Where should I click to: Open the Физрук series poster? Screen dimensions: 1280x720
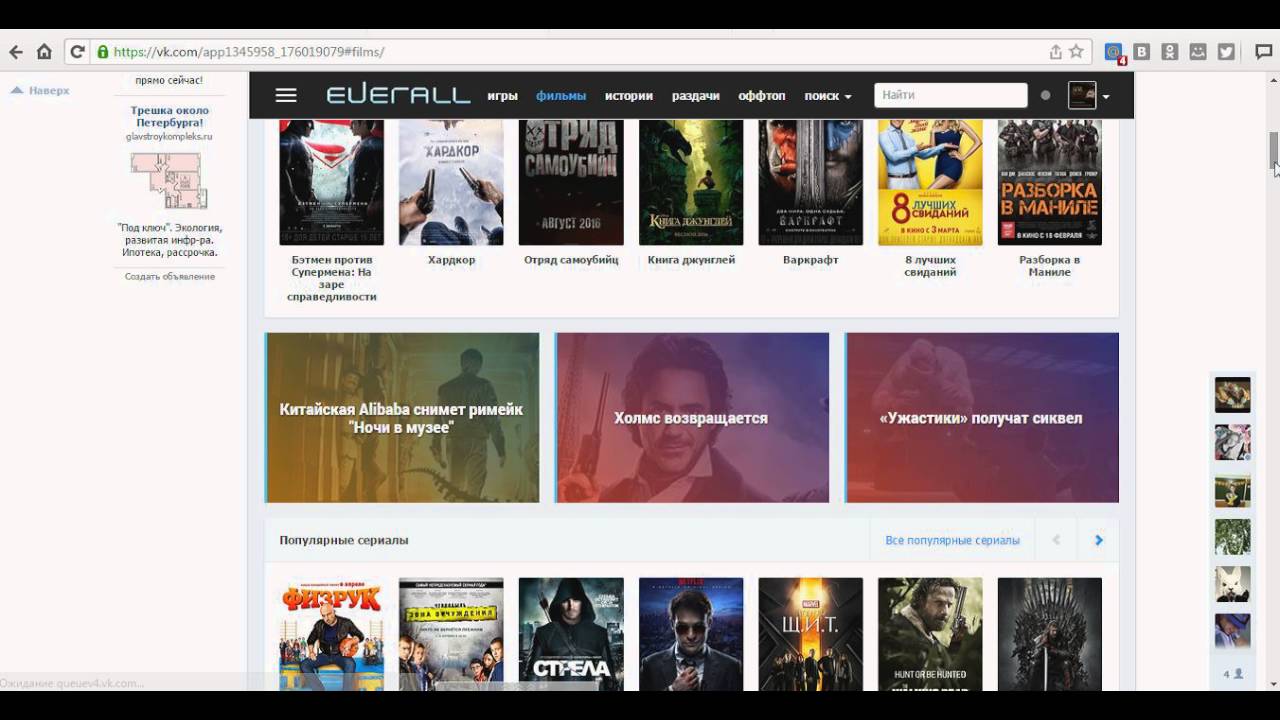(331, 634)
